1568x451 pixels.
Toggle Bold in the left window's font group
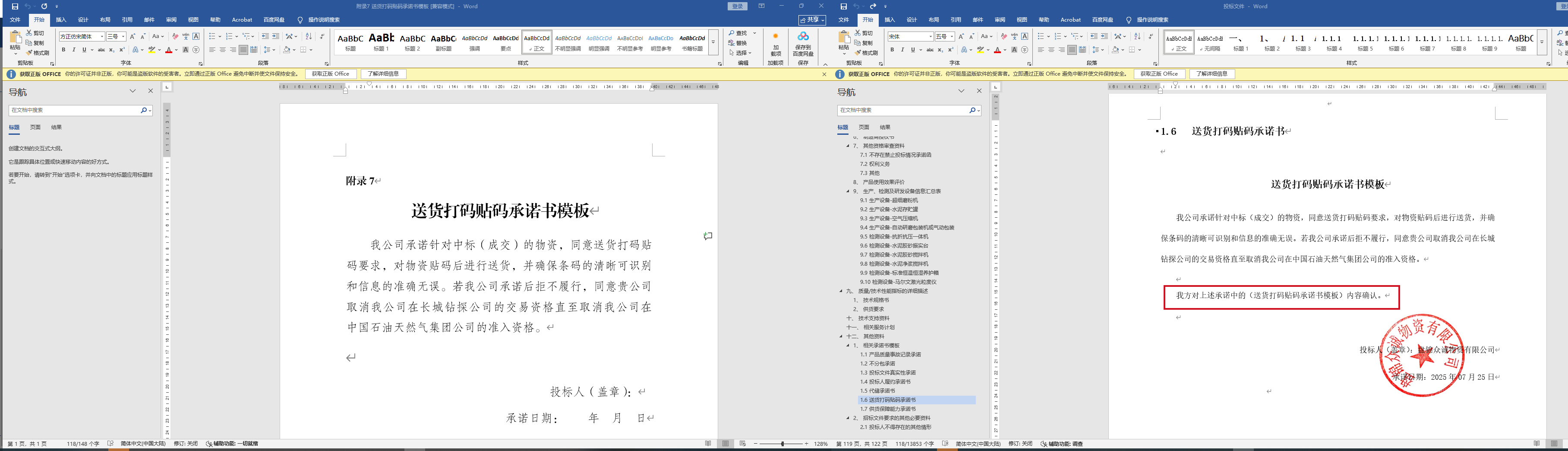[63, 50]
